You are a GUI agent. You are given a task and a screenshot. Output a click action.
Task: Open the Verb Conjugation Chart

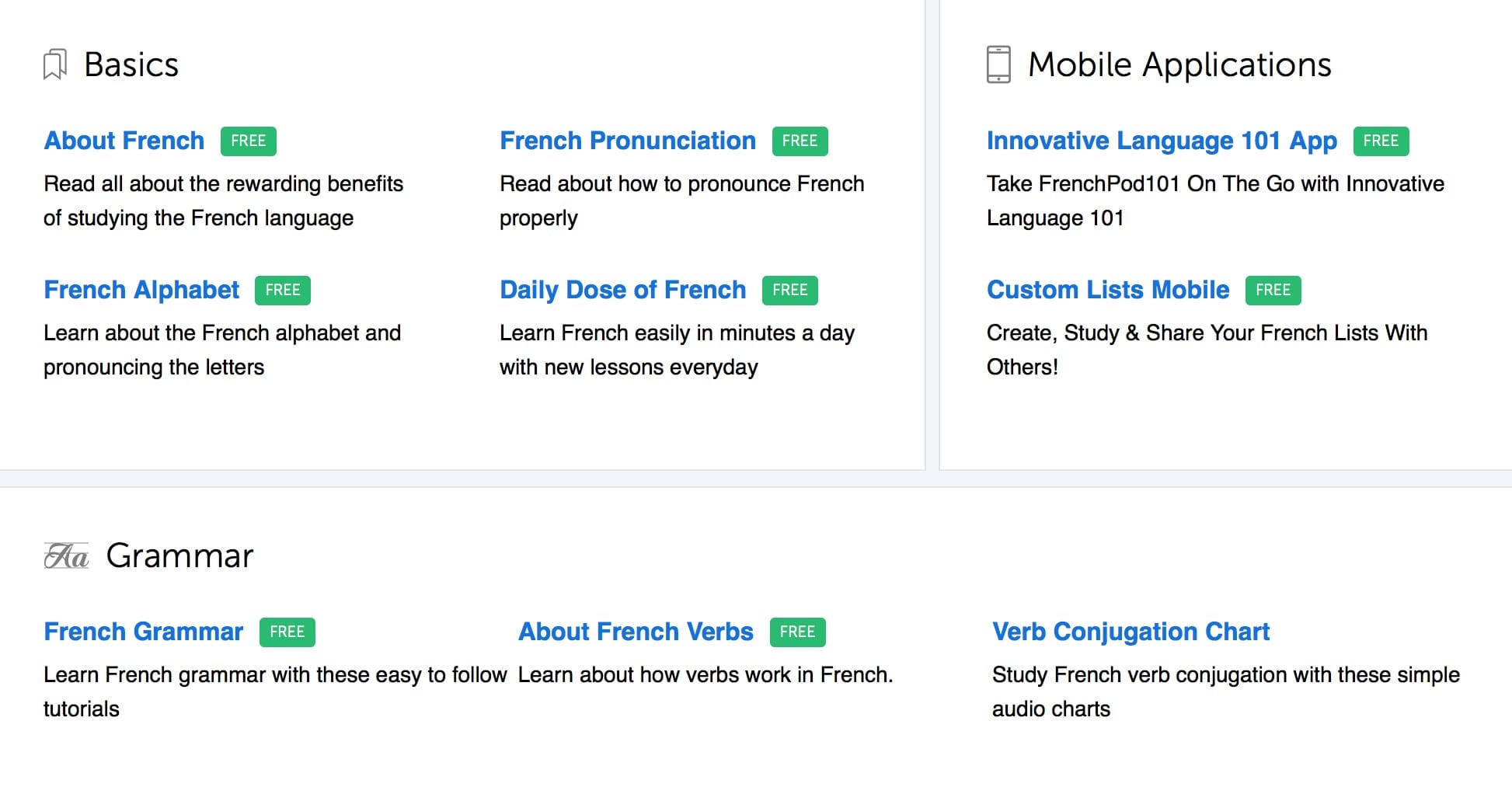tap(1131, 632)
